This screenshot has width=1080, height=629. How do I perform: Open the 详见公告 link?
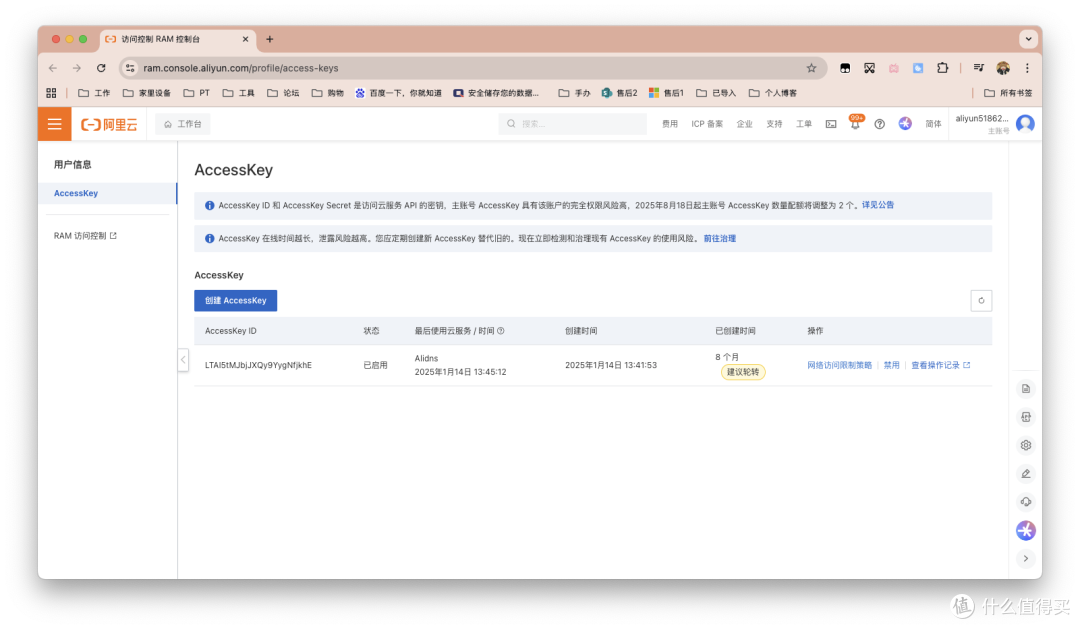[x=878, y=205]
